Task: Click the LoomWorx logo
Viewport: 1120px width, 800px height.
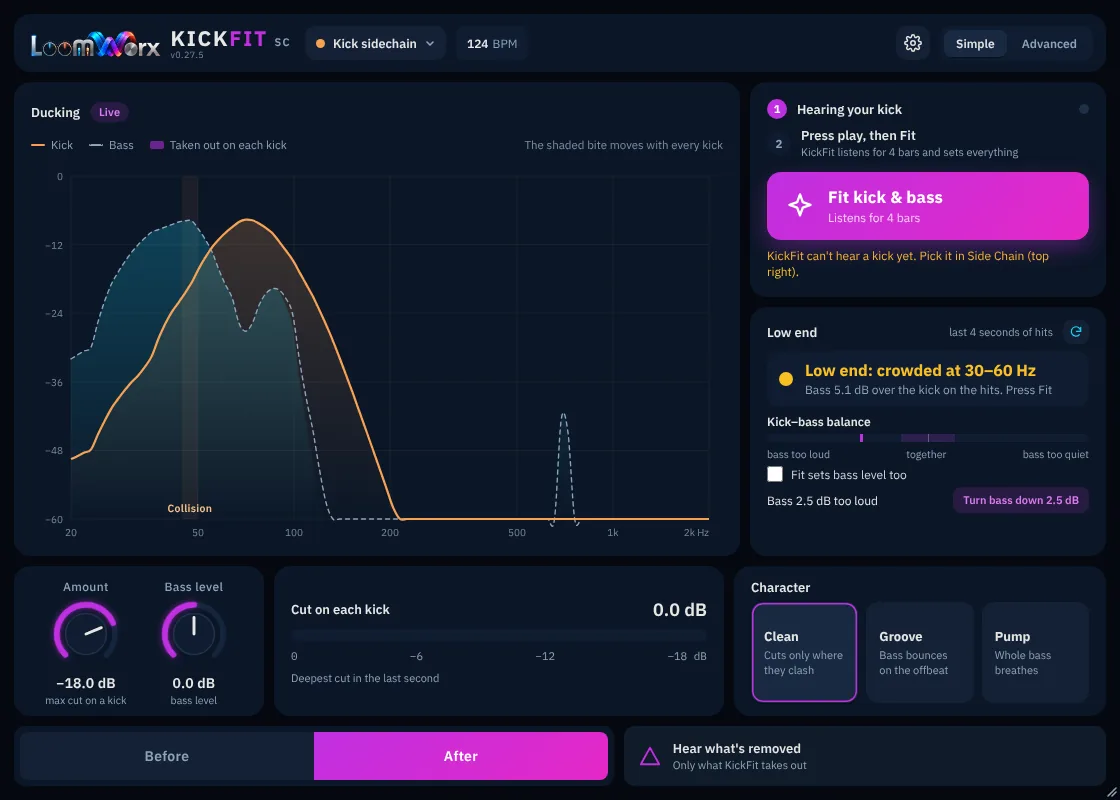Action: click(x=95, y=44)
